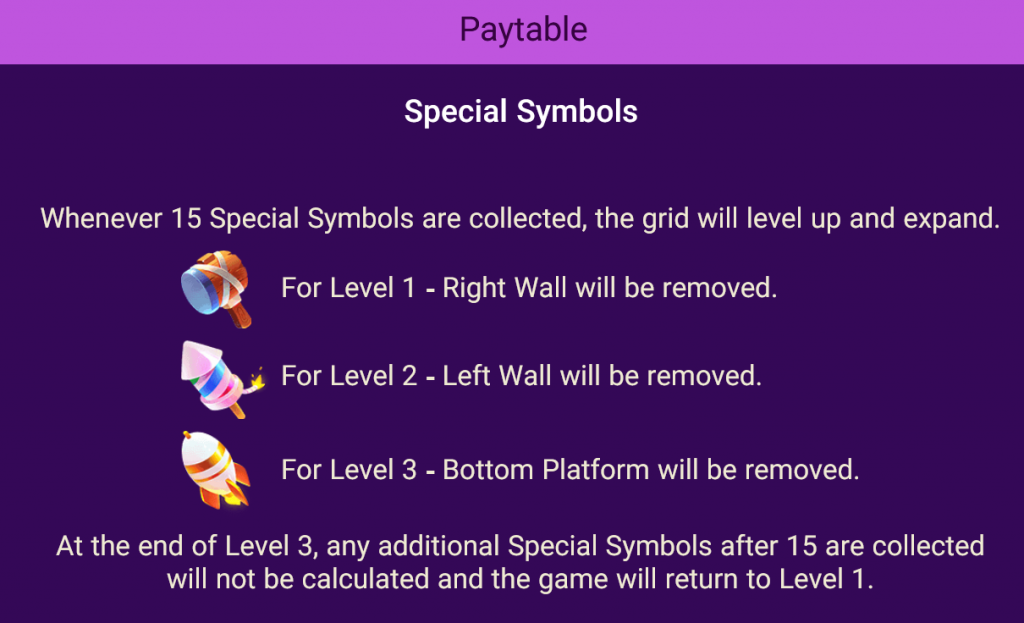Tap the blue head of the hammer
This screenshot has width=1024, height=623.
pyautogui.click(x=200, y=292)
